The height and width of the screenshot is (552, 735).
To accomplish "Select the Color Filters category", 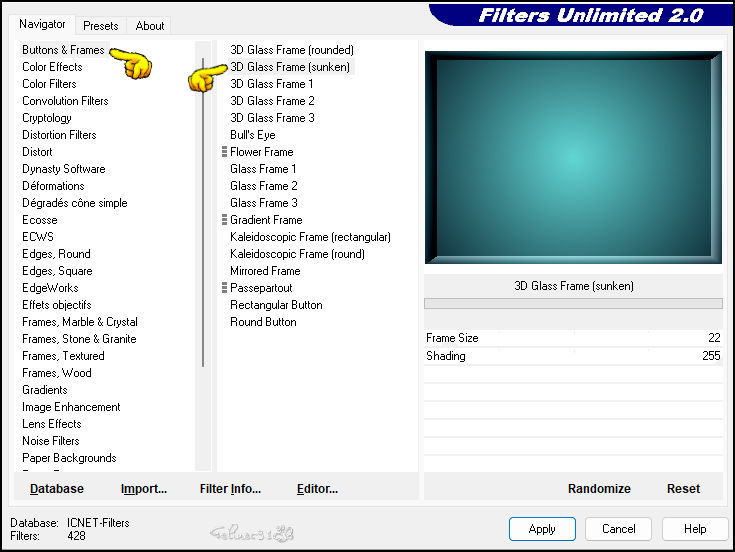I will pos(49,84).
